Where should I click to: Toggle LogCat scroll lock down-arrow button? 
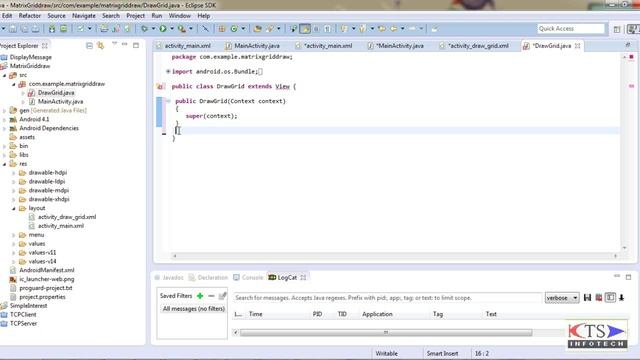[622, 298]
